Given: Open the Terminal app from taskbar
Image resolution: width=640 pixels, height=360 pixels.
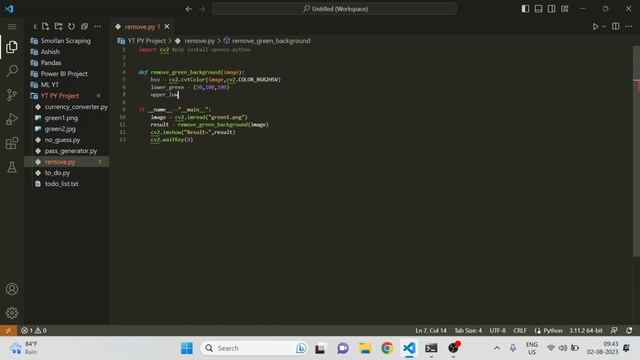Looking at the screenshot, I should click(431, 348).
